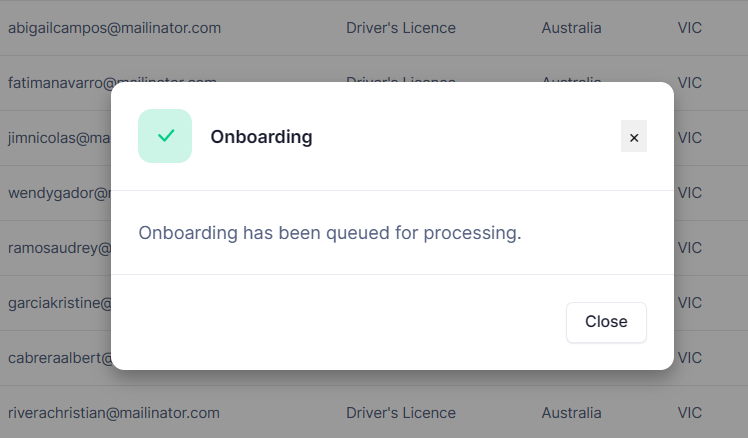Viewport: 748px width, 438px height.
Task: Click the green checkmark success icon
Action: click(165, 136)
